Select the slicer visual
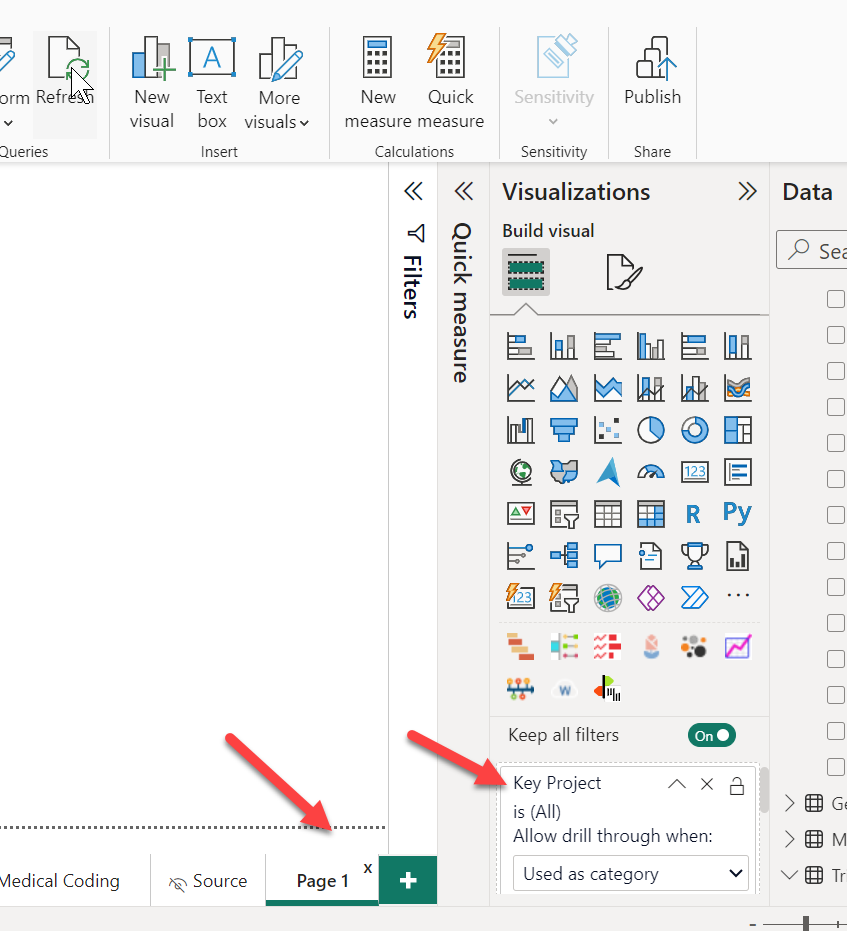Viewport: 847px width, 931px height. (564, 514)
